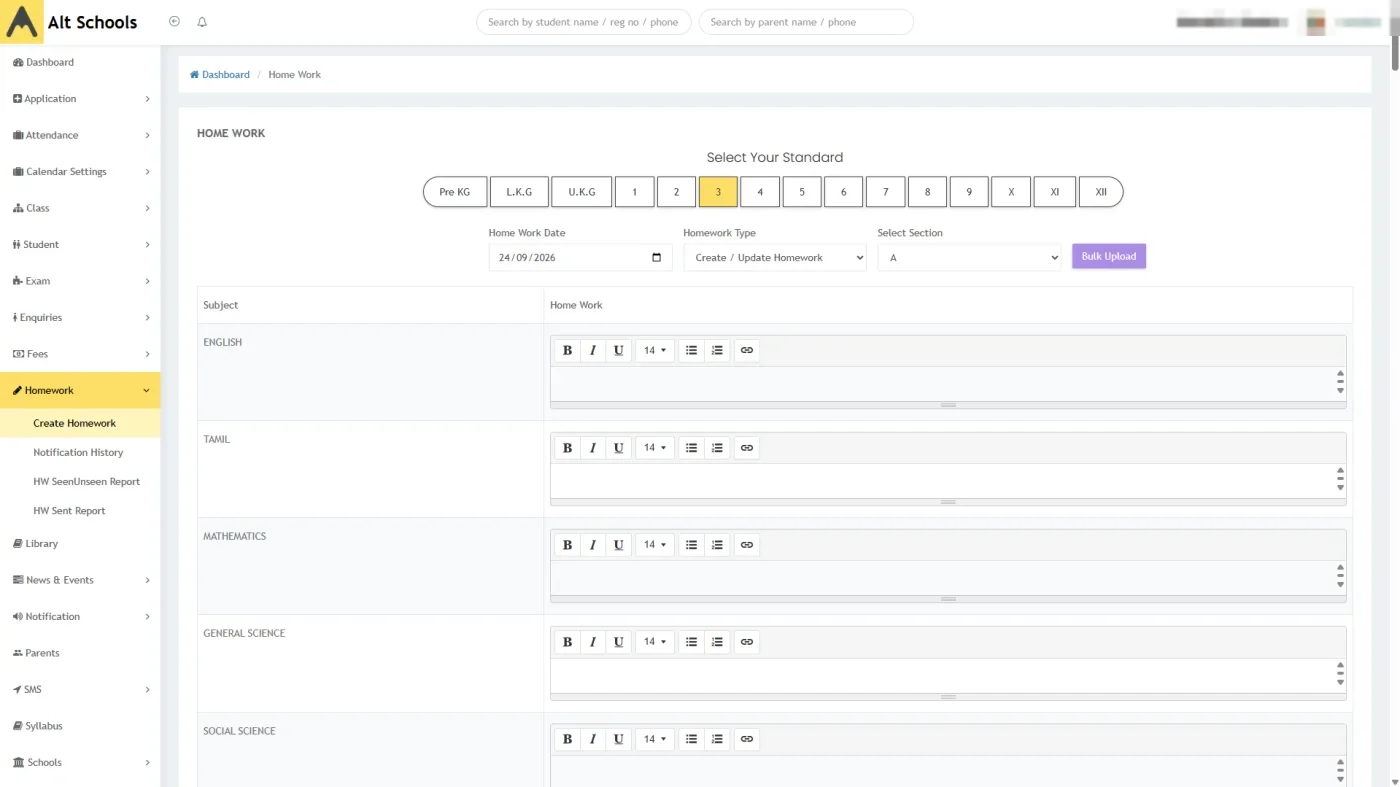Go to Dashboard via breadcrumb link
This screenshot has width=1400, height=787.
tap(220, 74)
